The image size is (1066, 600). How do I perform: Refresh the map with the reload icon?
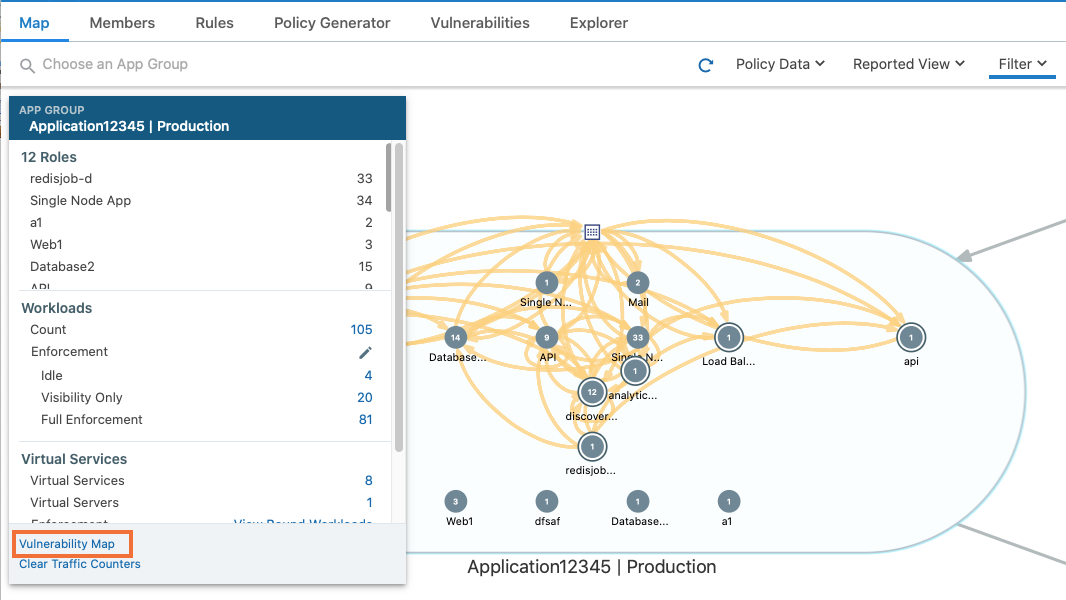click(x=706, y=65)
